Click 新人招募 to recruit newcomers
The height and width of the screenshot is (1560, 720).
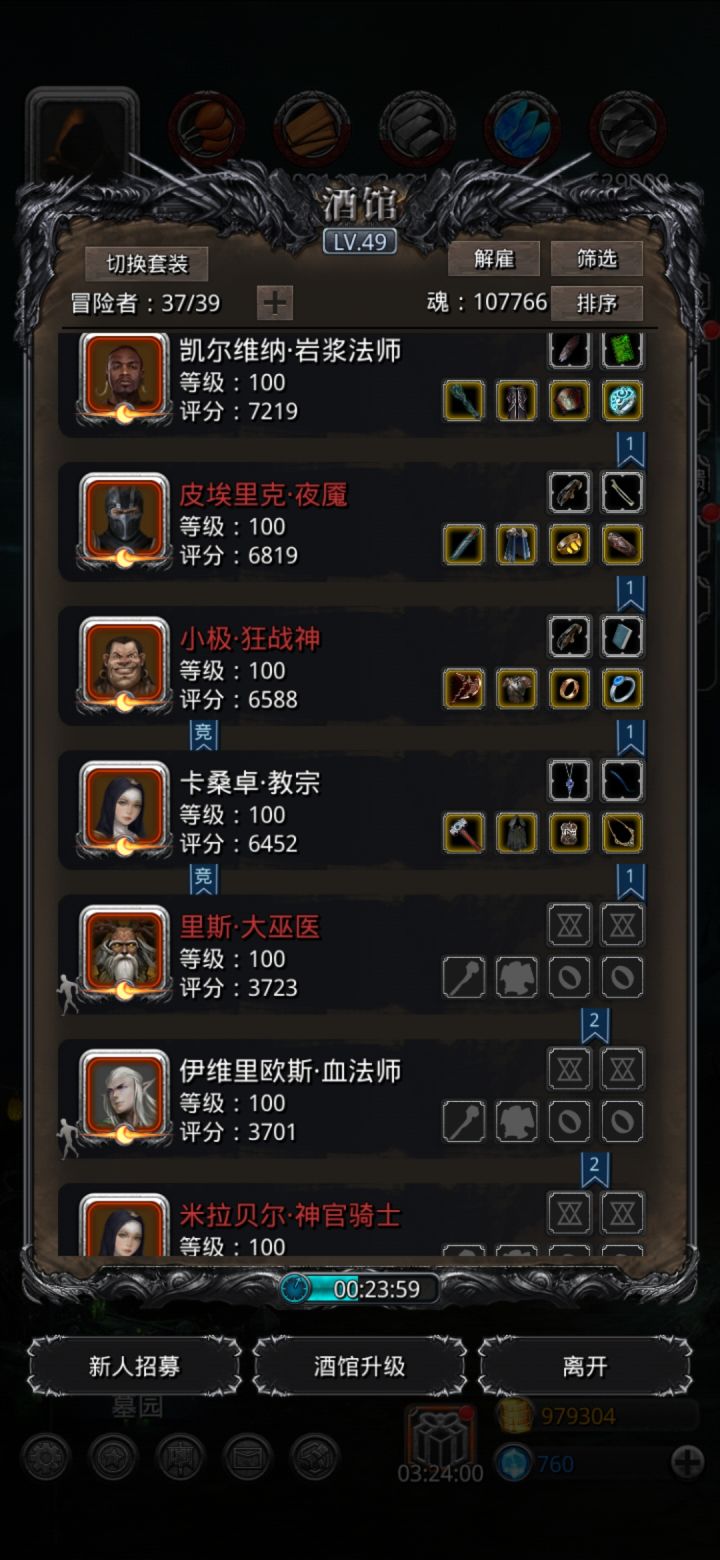[134, 1366]
